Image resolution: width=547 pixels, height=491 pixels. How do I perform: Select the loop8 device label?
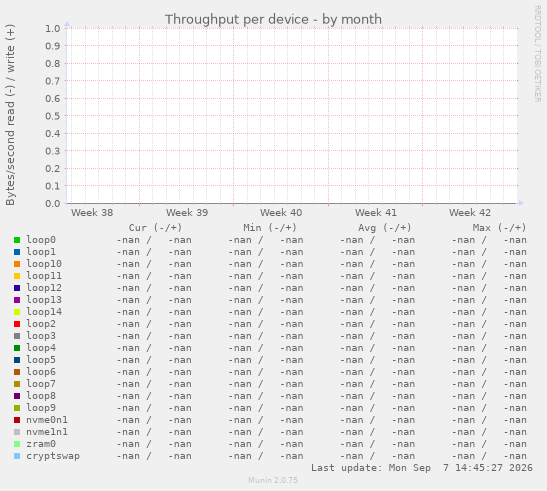pyautogui.click(x=41, y=396)
